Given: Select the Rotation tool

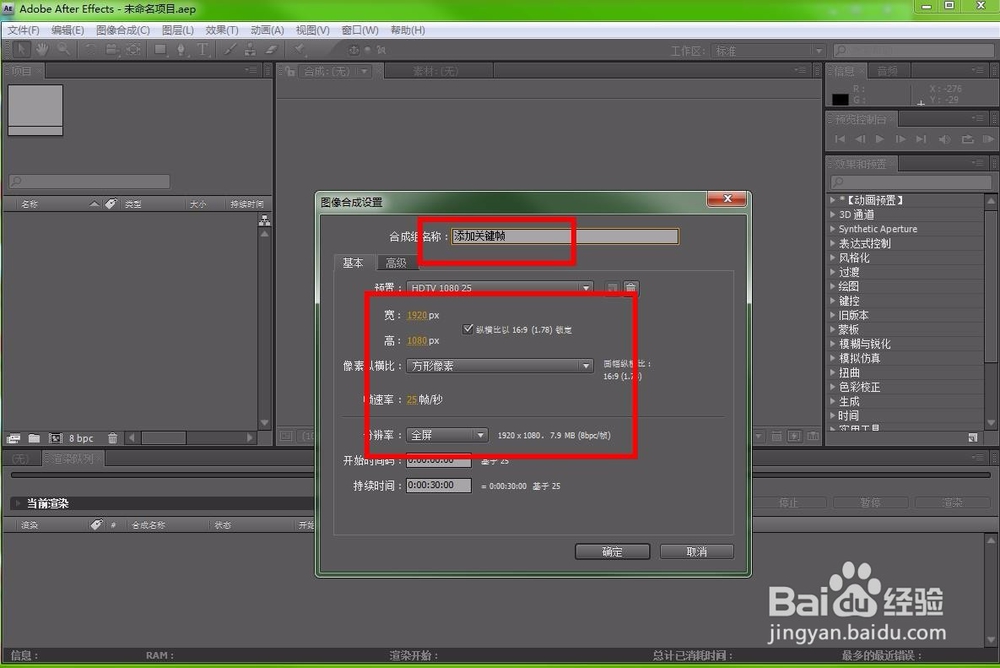Looking at the screenshot, I should pos(91,49).
